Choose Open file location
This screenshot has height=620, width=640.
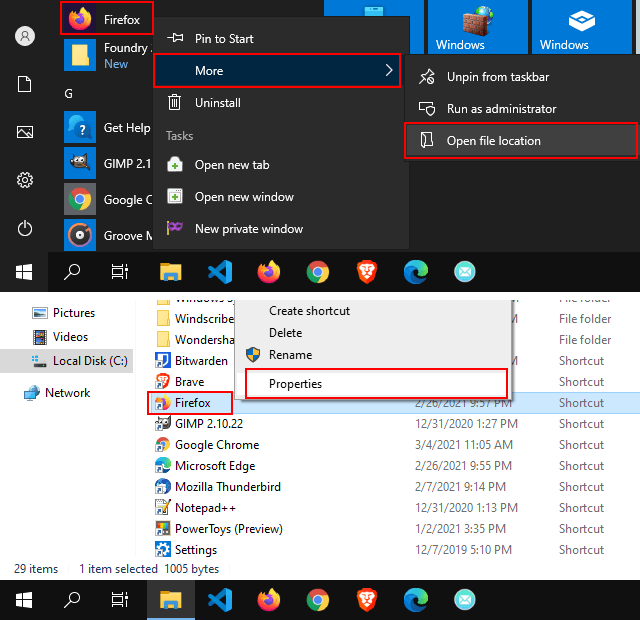522,141
